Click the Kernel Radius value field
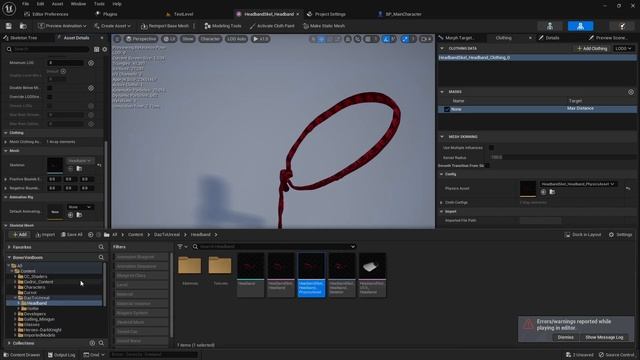 562,157
